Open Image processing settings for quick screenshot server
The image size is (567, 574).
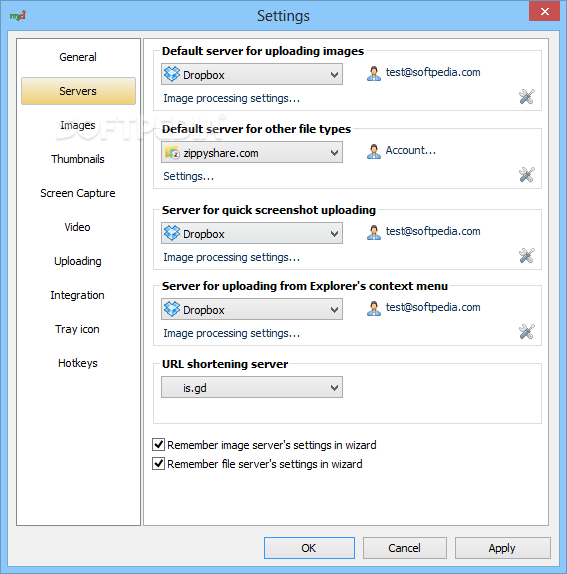231,257
